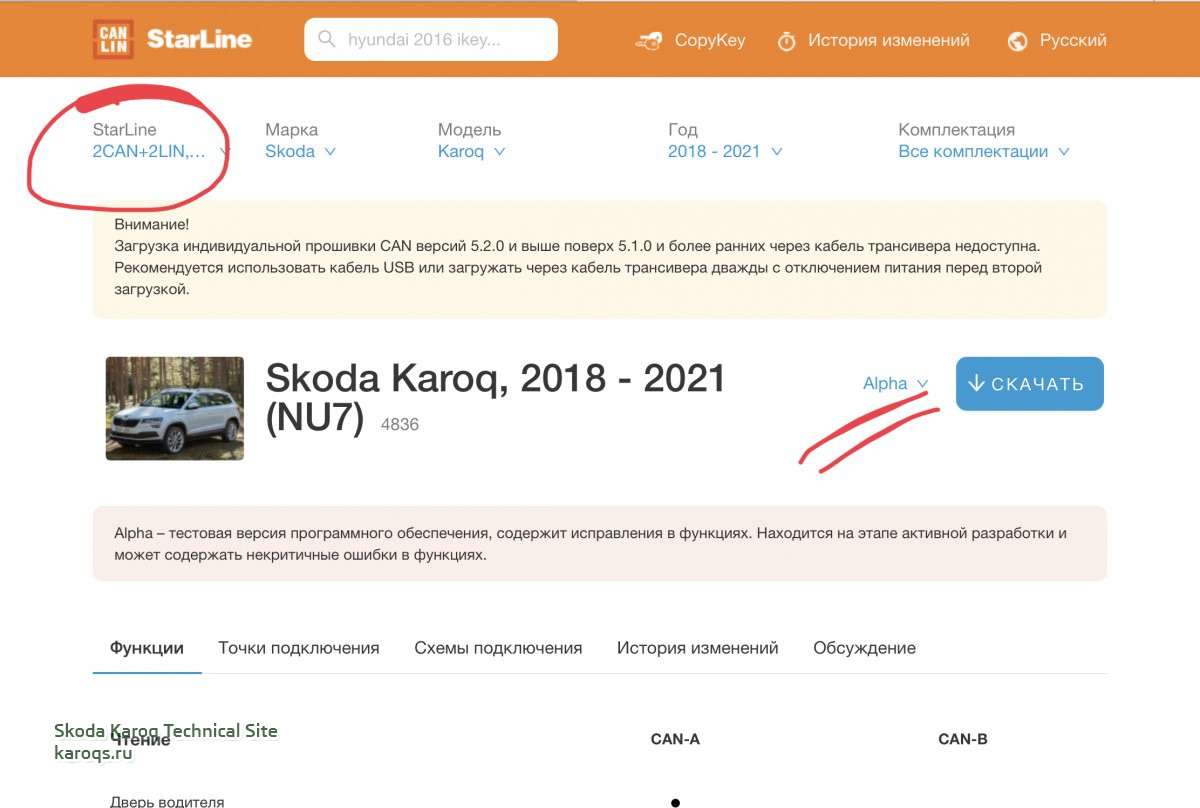This screenshot has width=1200, height=808.
Task: Open the Все комплектации dropdown
Action: click(984, 152)
